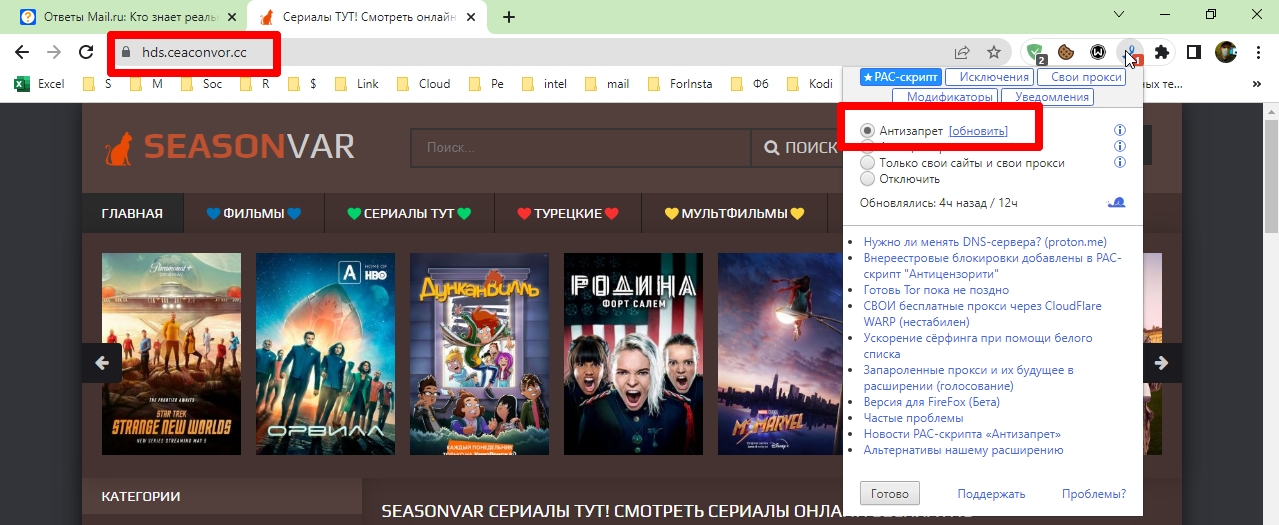Open a new browser tab
This screenshot has width=1279, height=525.
click(x=509, y=17)
